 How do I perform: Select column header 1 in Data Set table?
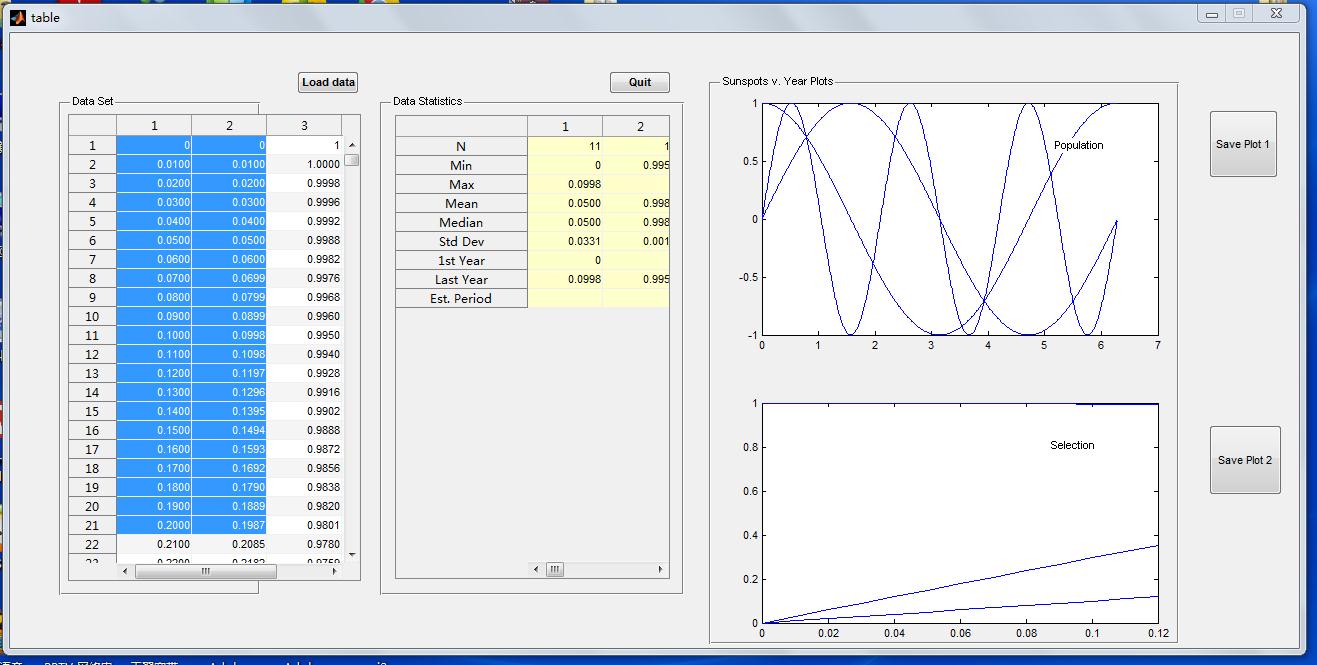click(154, 125)
